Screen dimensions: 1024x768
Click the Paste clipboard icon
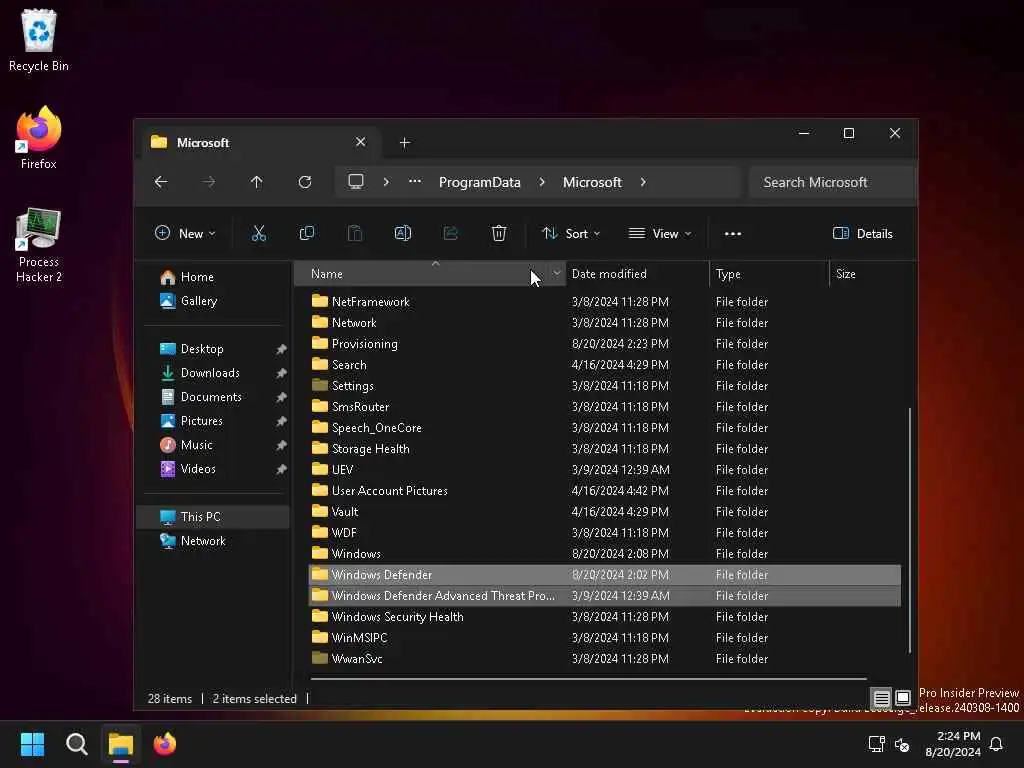pyautogui.click(x=355, y=233)
